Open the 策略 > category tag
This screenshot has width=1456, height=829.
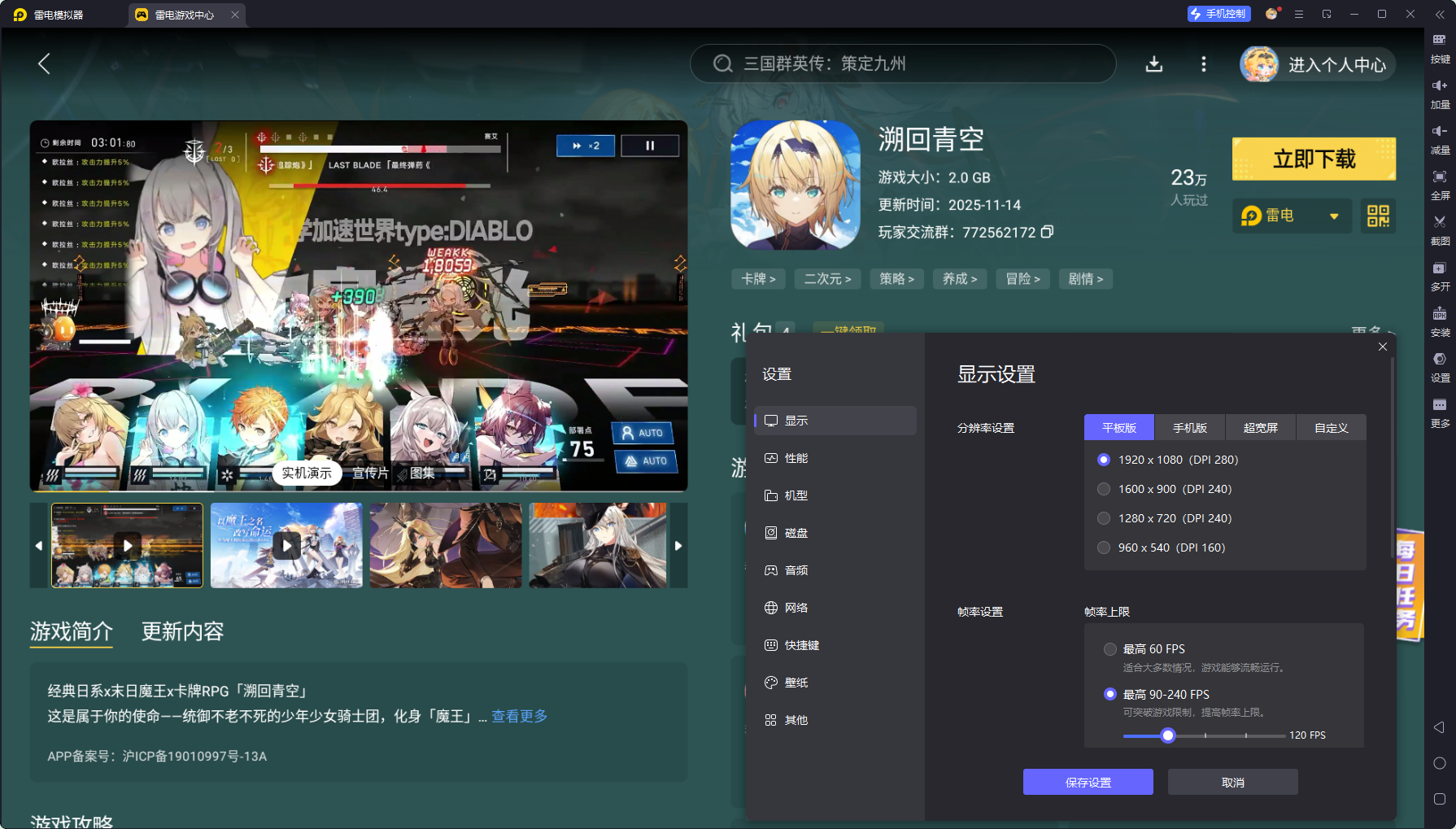(x=897, y=279)
